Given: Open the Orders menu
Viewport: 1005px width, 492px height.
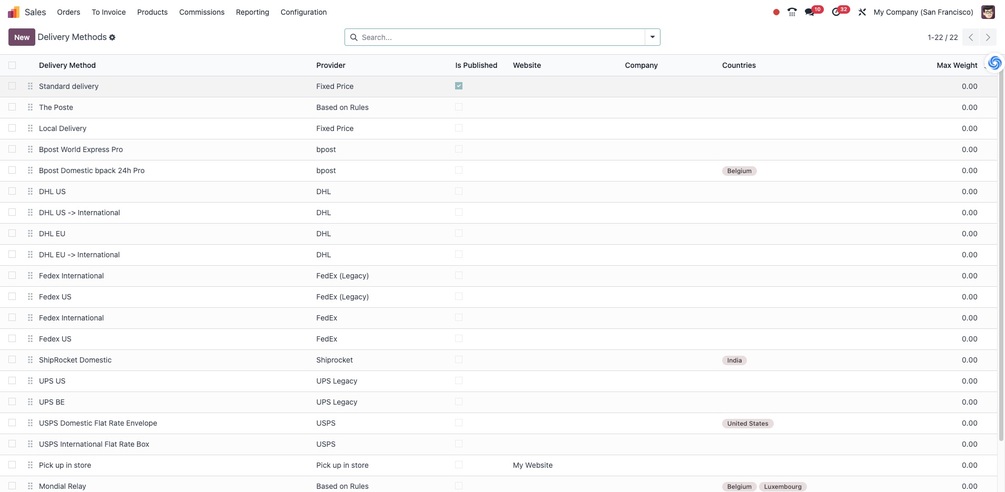Looking at the screenshot, I should coord(69,12).
